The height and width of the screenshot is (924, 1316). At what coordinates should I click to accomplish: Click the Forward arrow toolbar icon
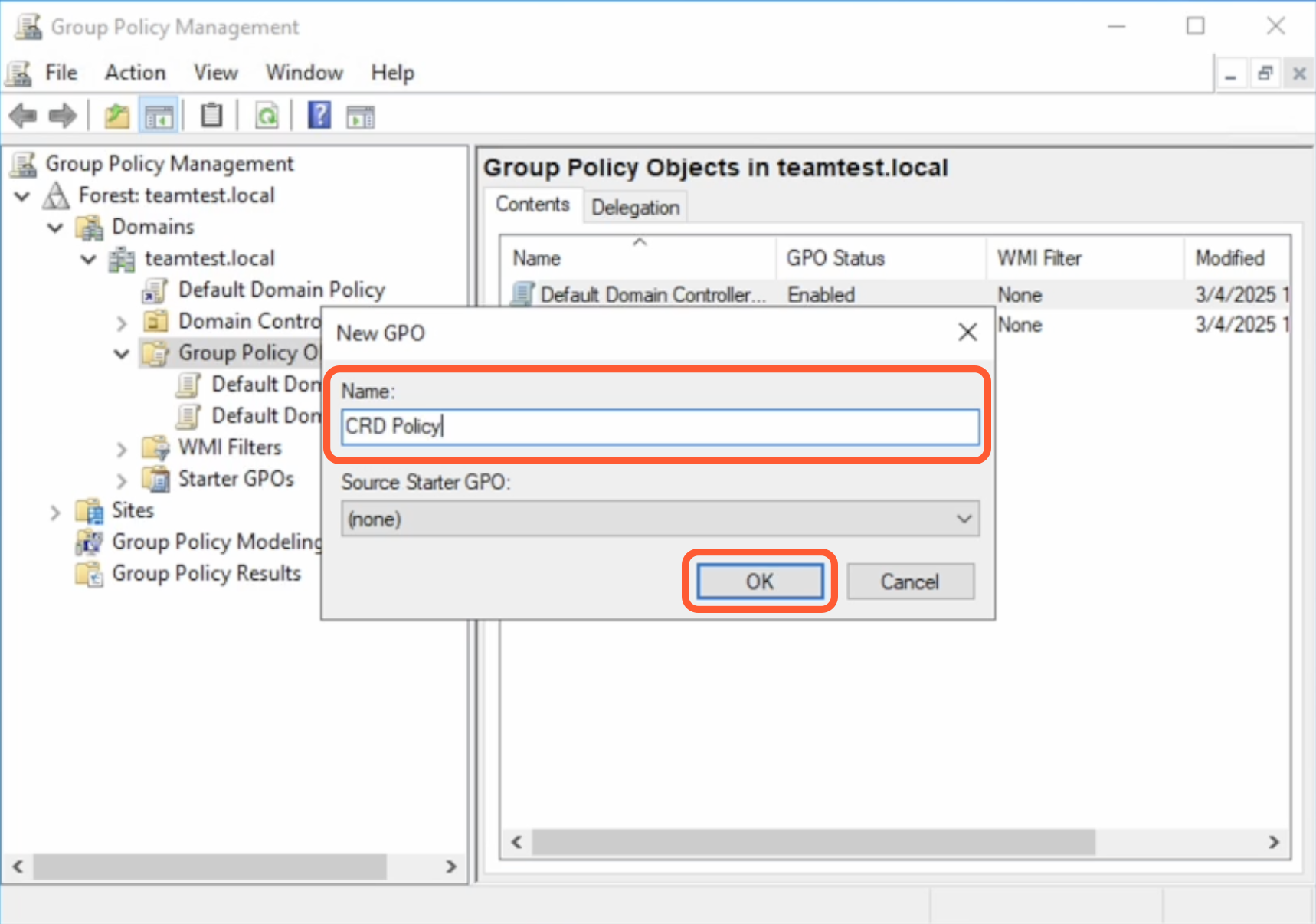pyautogui.click(x=63, y=116)
